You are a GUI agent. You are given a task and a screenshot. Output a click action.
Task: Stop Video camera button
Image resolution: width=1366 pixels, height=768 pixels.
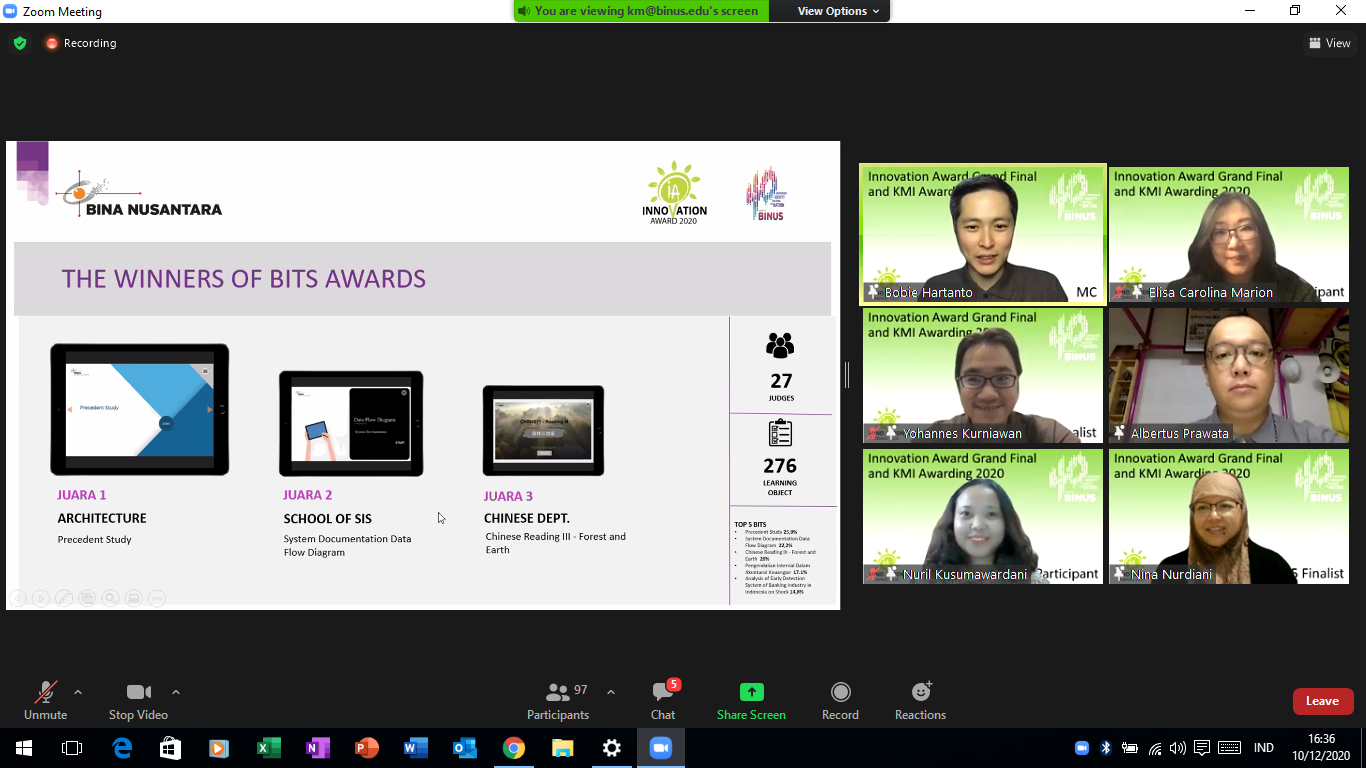point(138,700)
